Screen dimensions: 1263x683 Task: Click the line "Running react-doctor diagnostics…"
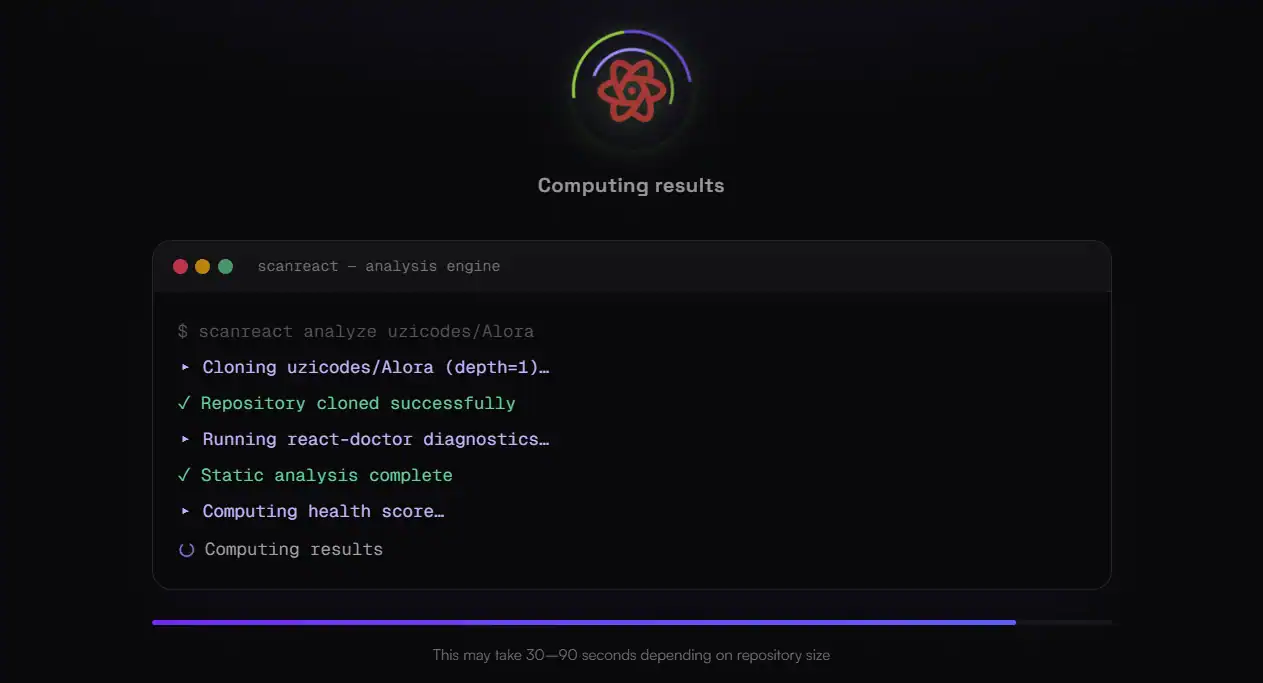point(376,439)
